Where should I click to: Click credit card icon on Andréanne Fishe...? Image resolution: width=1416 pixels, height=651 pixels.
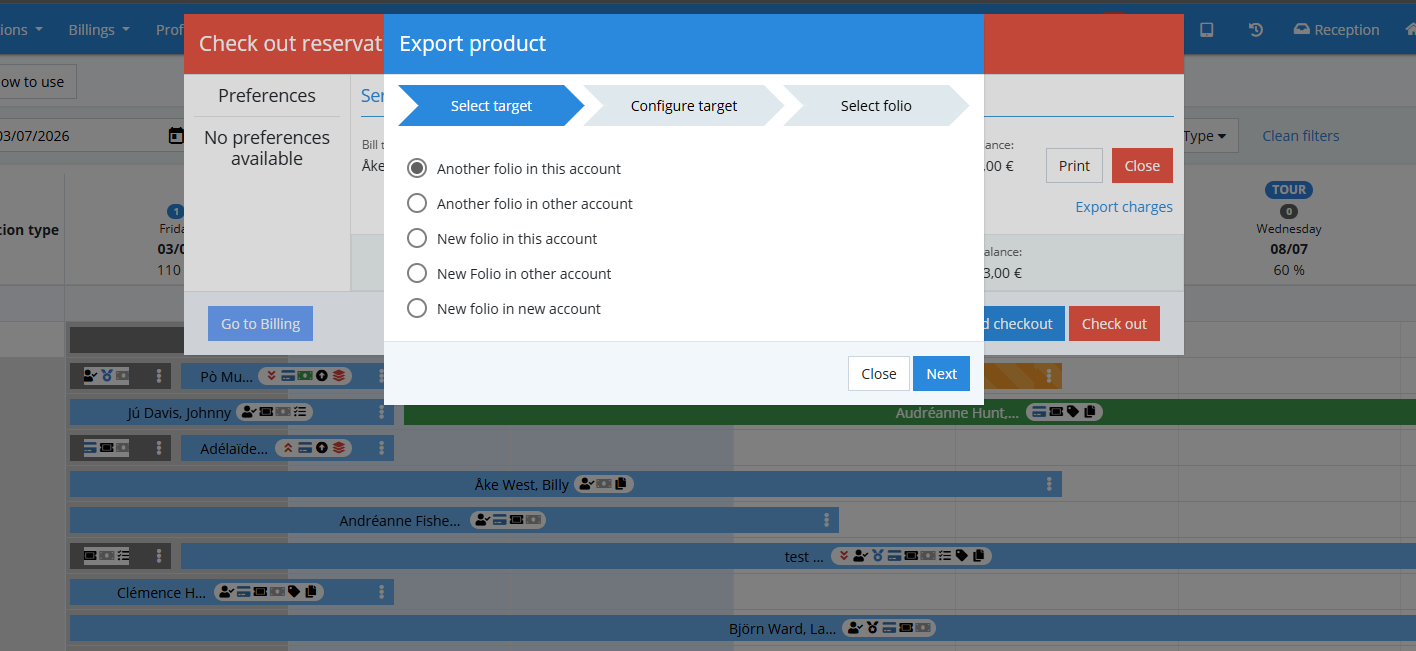pos(499,520)
